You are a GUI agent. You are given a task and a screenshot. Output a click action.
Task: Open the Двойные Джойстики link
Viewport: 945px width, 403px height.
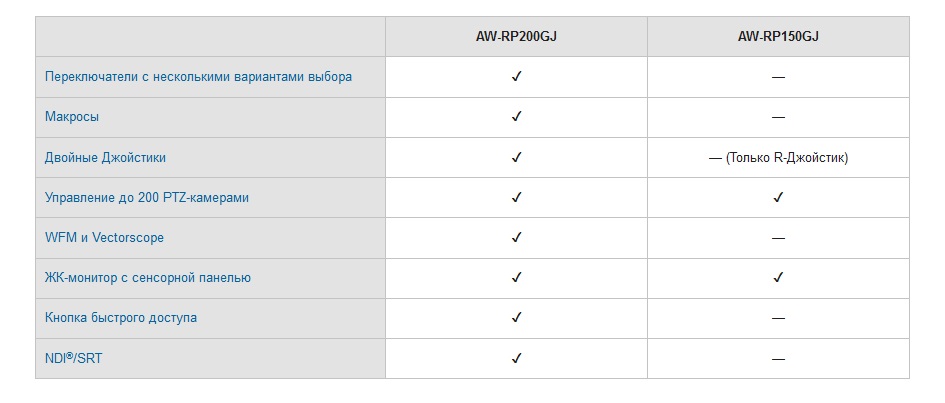point(105,158)
